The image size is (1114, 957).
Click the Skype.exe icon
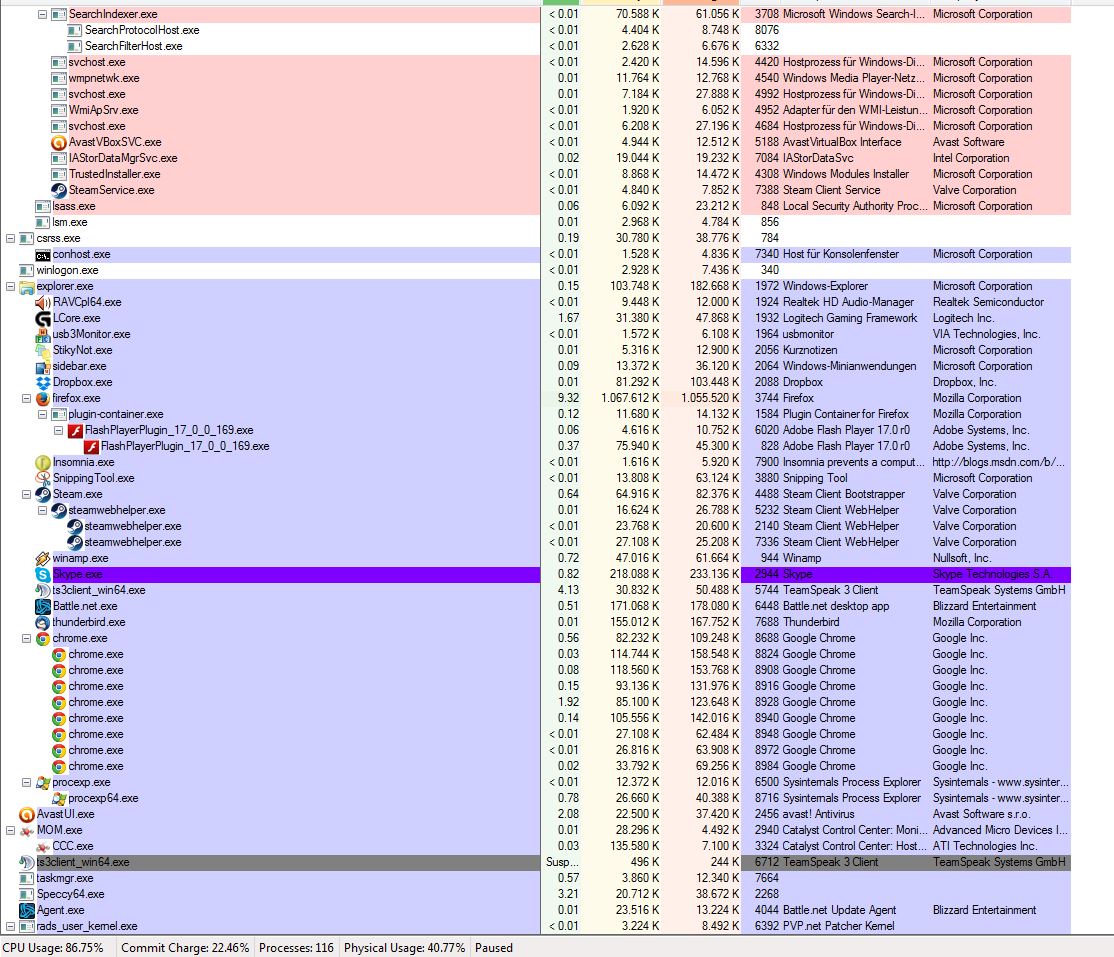(x=43, y=575)
